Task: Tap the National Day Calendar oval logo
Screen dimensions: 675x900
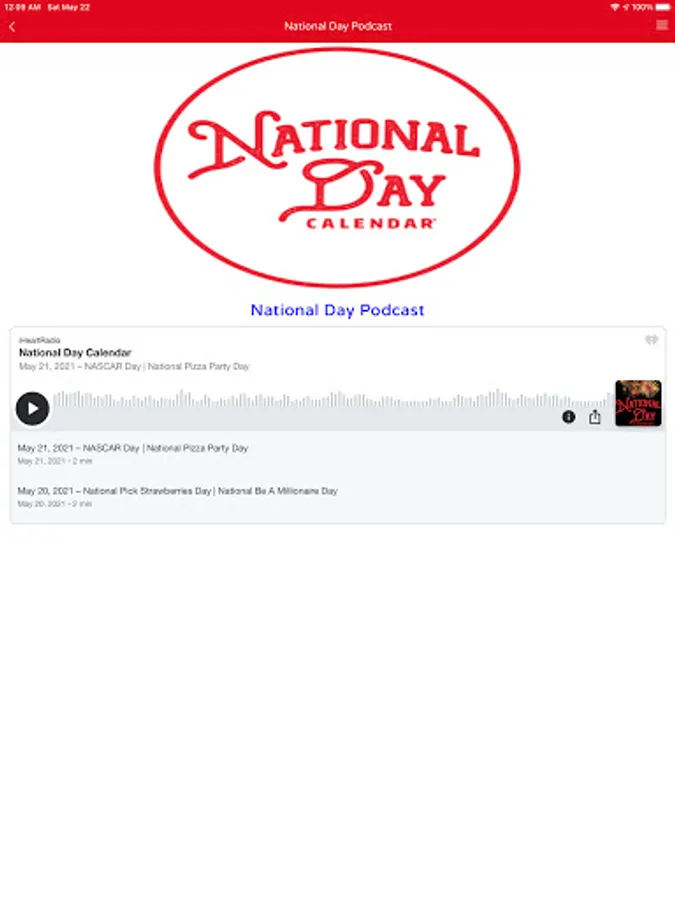Action: point(338,167)
